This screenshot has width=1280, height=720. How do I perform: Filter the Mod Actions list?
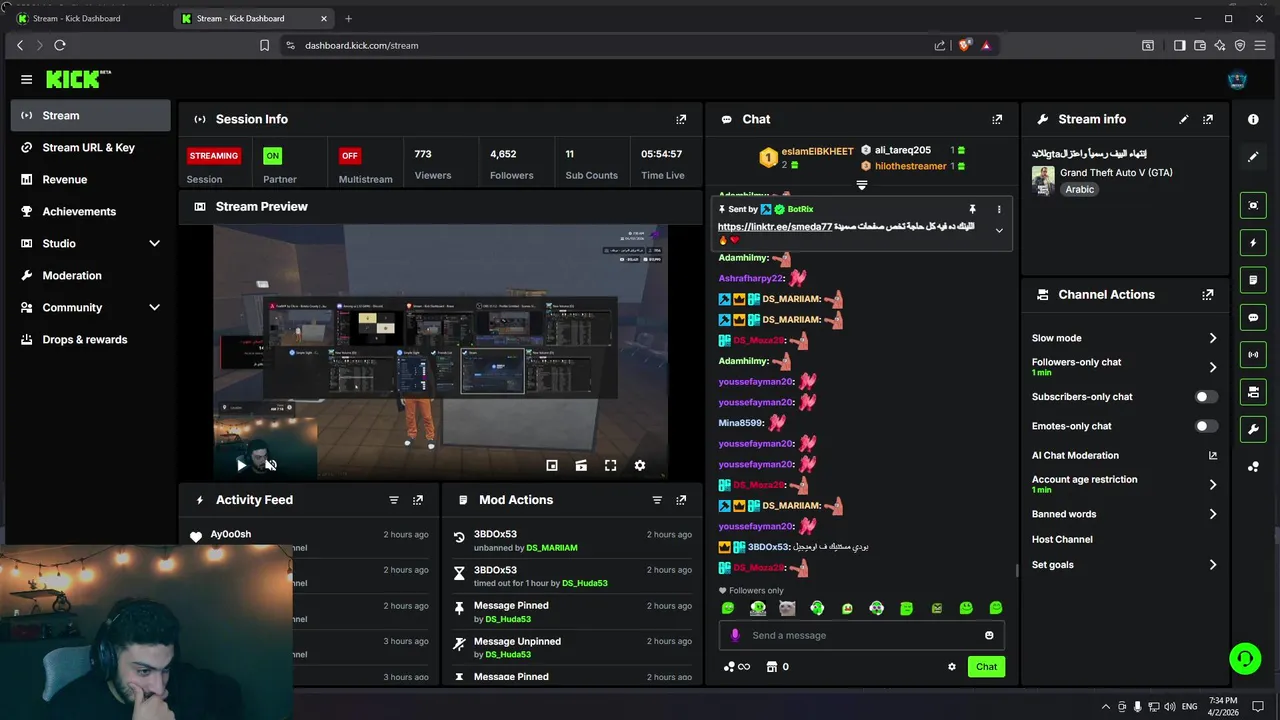pos(657,500)
